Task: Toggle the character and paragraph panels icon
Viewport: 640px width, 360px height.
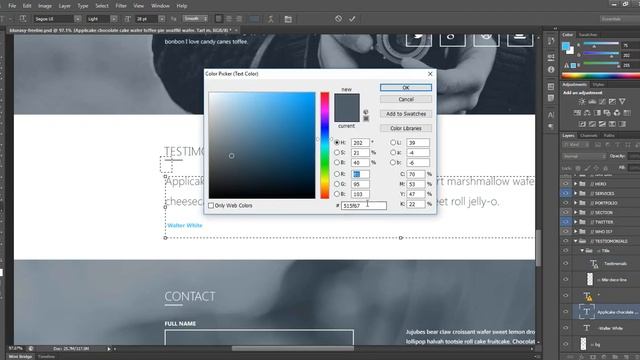Action: [x=288, y=19]
